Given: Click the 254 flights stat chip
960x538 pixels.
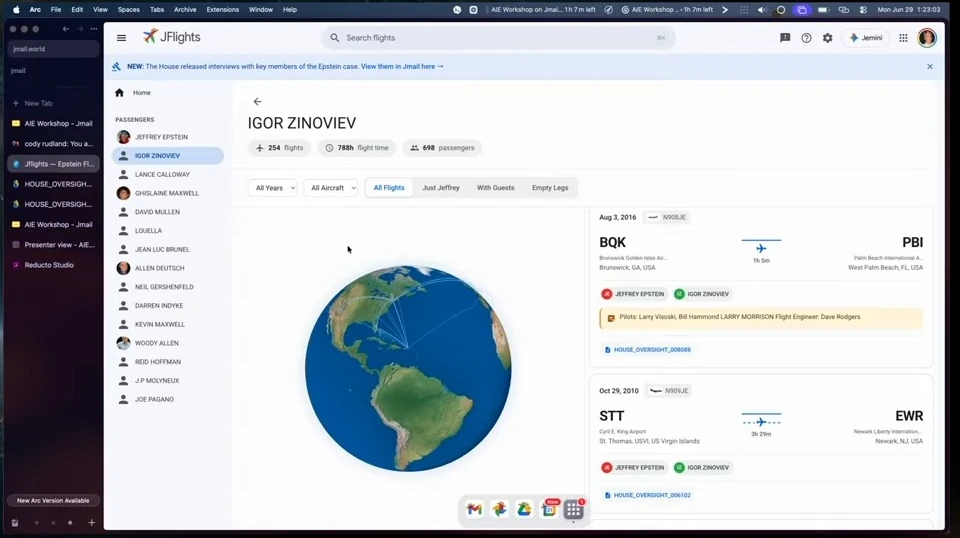Looking at the screenshot, I should pyautogui.click(x=279, y=148).
